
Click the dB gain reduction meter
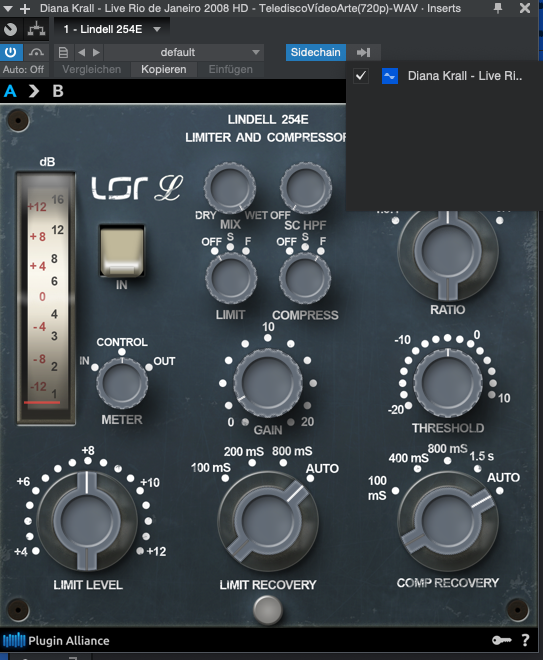(46, 298)
